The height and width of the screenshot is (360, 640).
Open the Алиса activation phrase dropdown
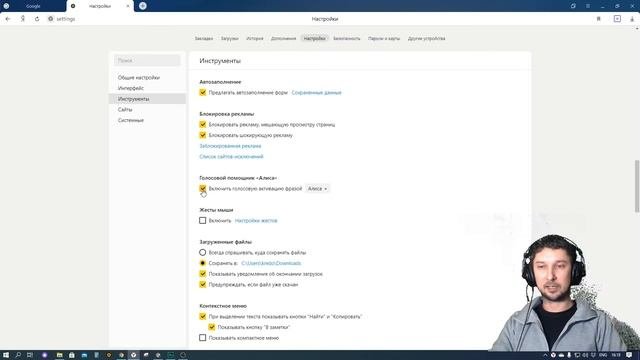pos(317,189)
